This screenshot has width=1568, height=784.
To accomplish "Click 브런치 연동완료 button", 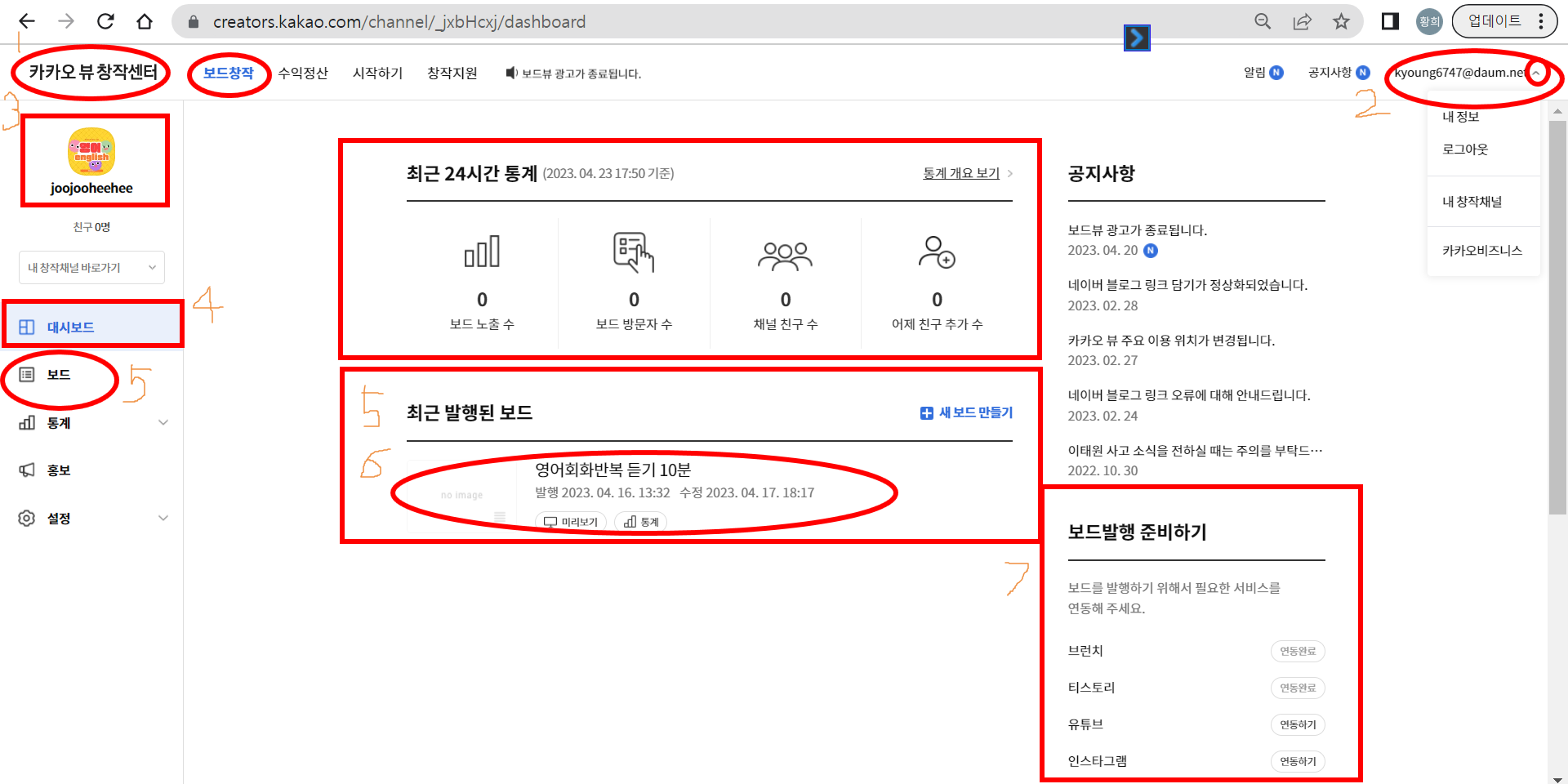I will coord(1298,651).
